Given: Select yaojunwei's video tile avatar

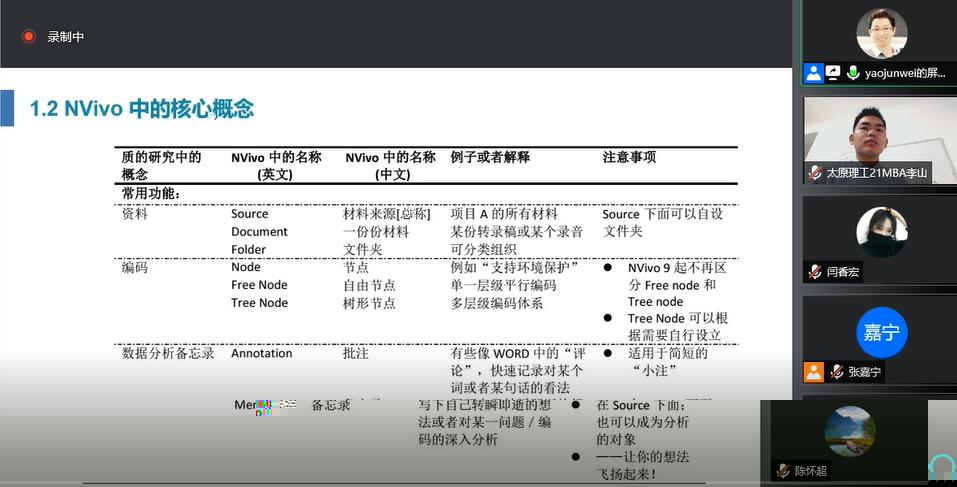Looking at the screenshot, I should (x=881, y=33).
